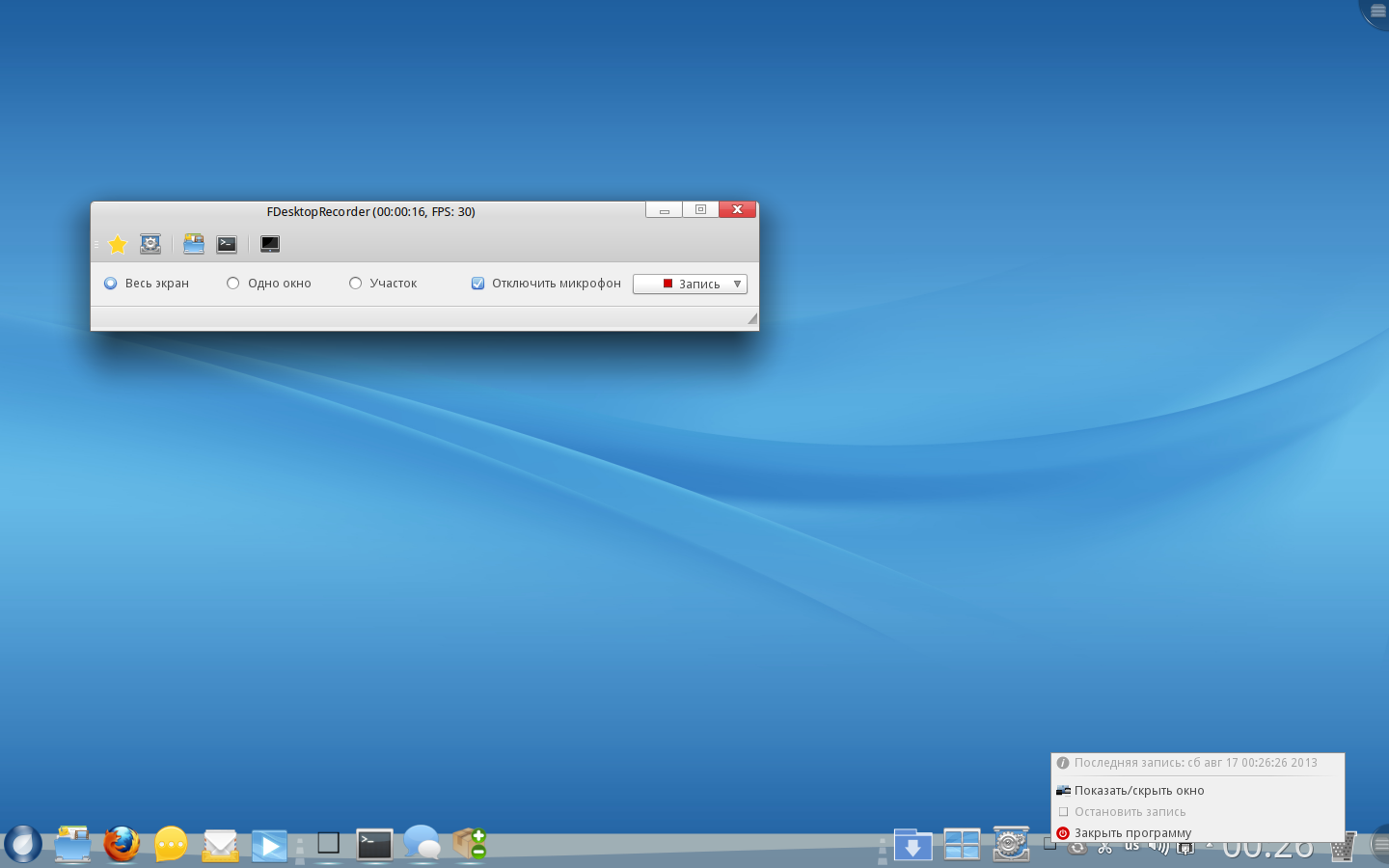1389x868 pixels.
Task: Open the terminal task in the taskbar
Action: click(374, 845)
